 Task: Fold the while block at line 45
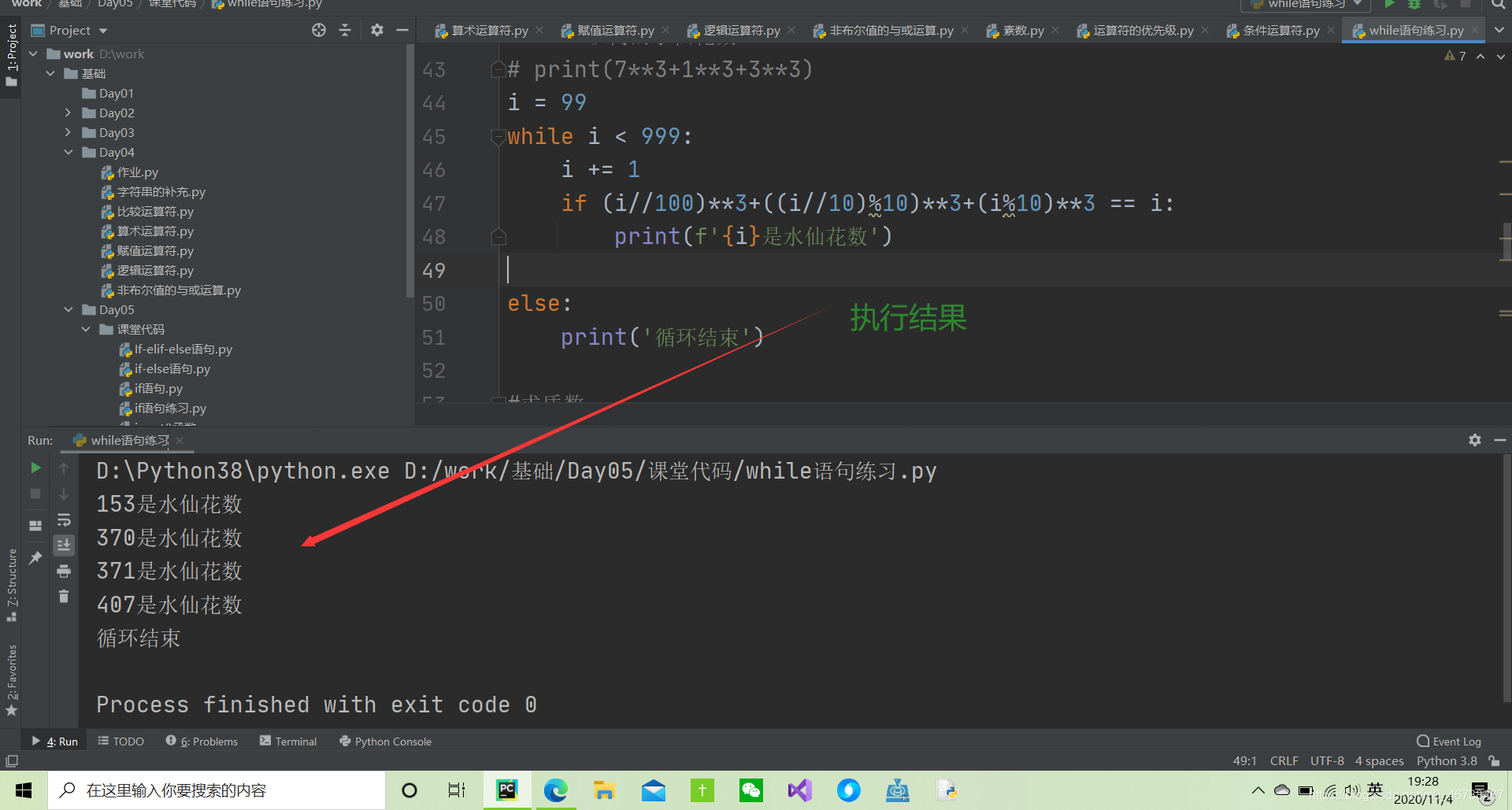498,137
